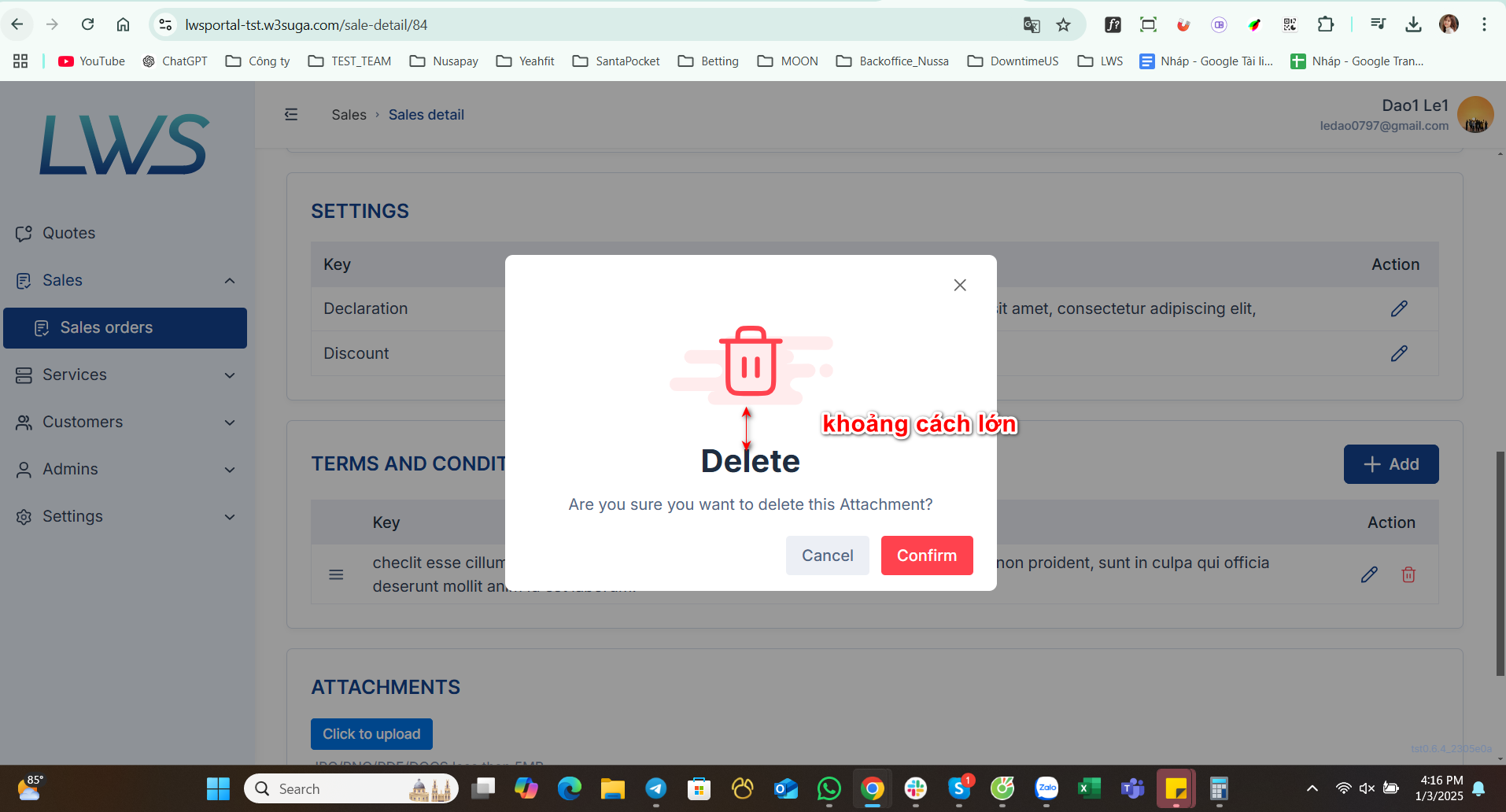
Task: Collapse the Sales sidebar section
Action: point(126,280)
